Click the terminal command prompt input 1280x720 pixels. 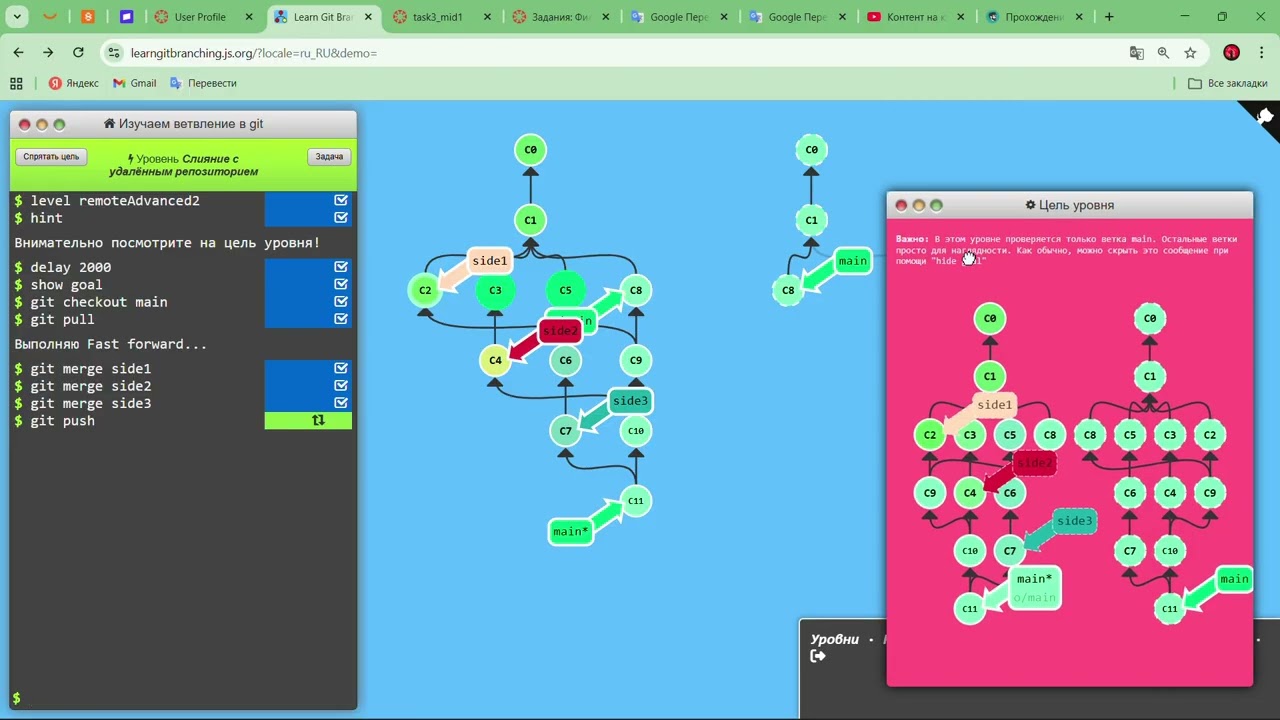click(183, 698)
